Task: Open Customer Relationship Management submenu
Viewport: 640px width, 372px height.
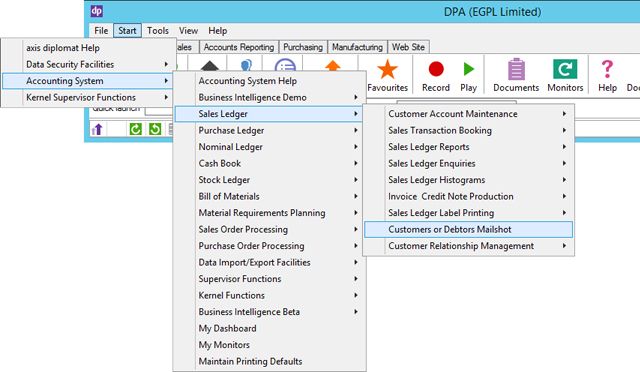Action: (469, 246)
